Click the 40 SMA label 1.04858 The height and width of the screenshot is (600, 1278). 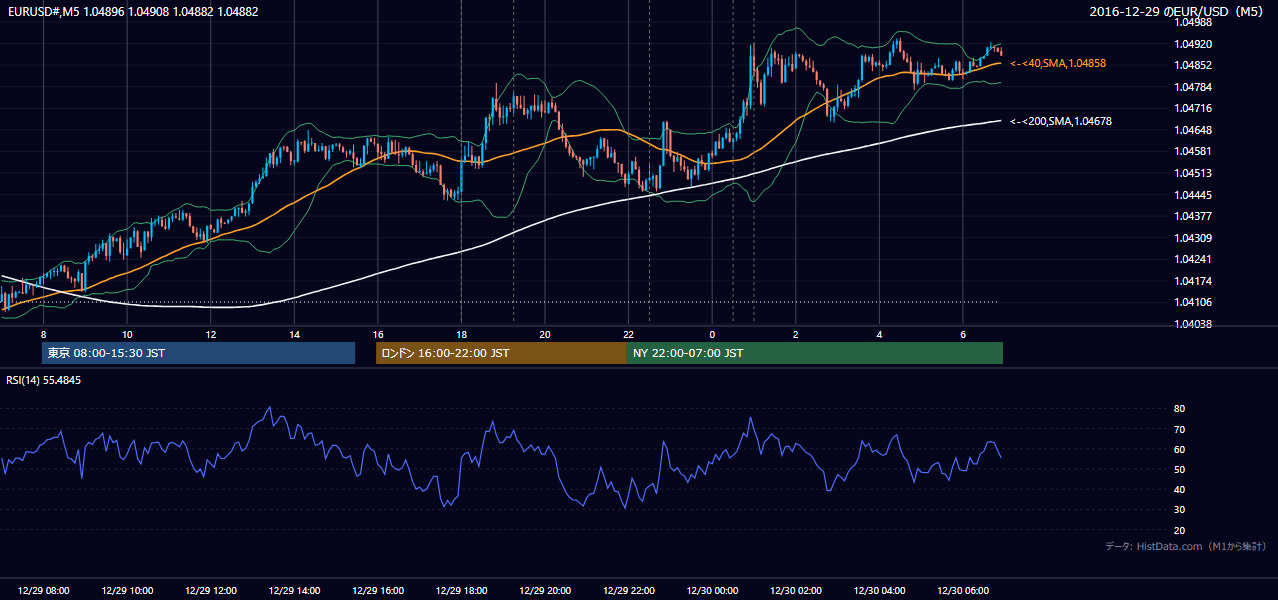(x=1058, y=63)
